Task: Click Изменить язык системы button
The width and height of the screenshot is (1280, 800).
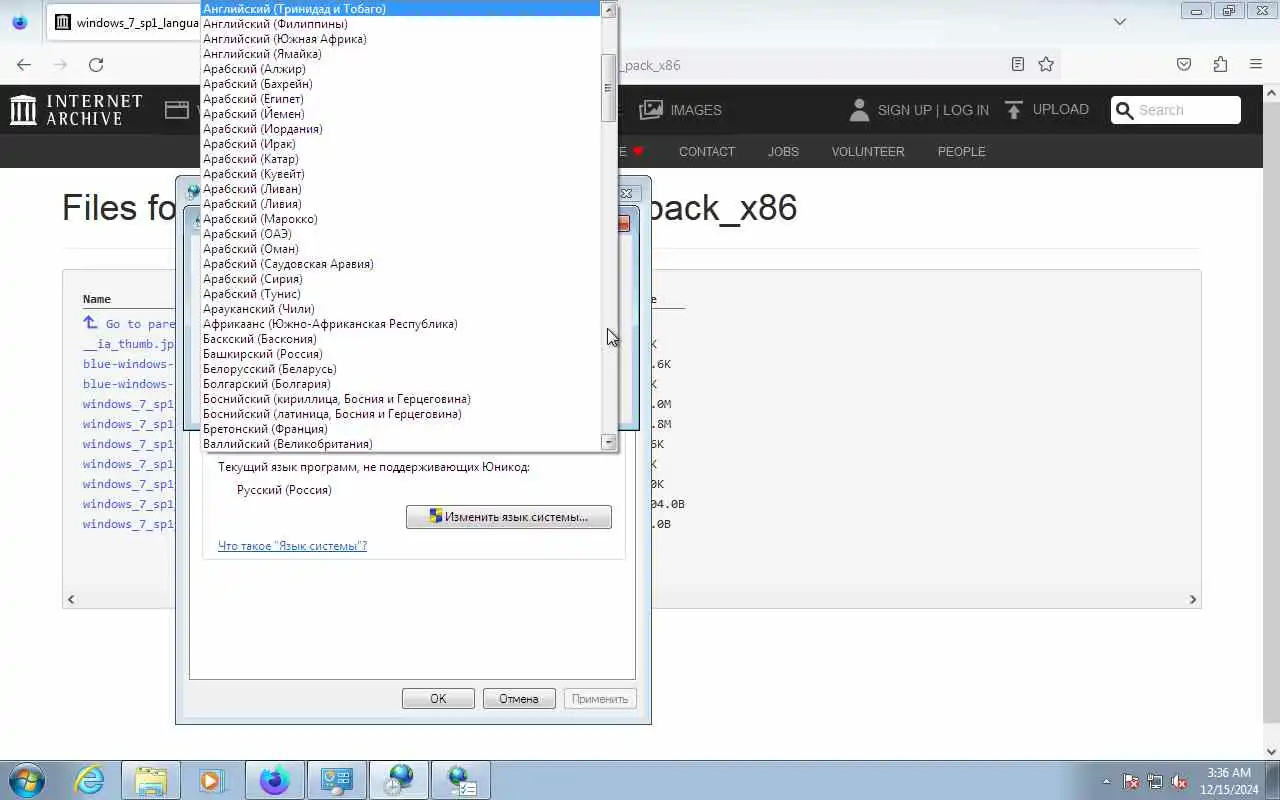Action: point(508,517)
